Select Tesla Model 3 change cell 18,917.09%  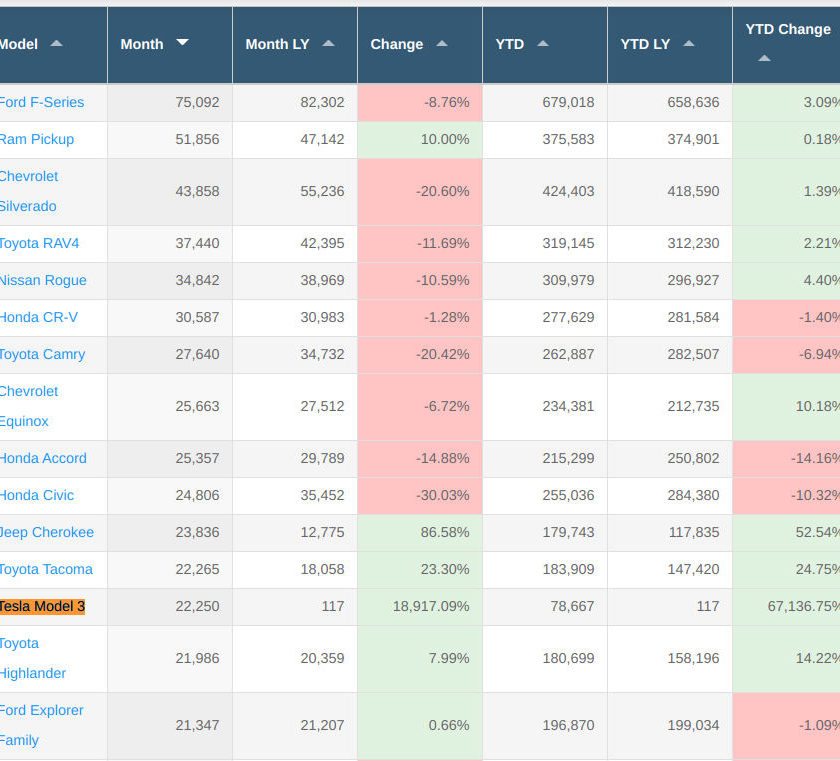point(419,607)
